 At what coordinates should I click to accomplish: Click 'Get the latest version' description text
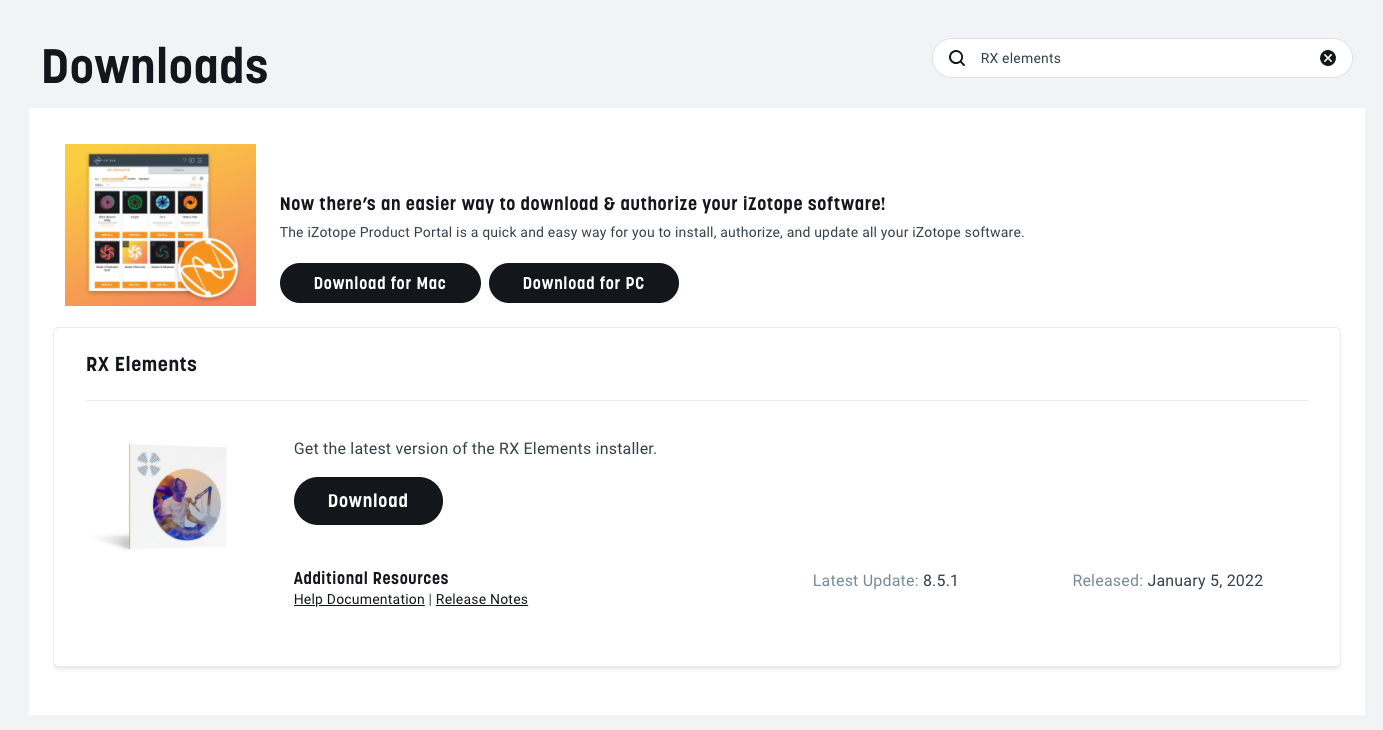click(475, 449)
